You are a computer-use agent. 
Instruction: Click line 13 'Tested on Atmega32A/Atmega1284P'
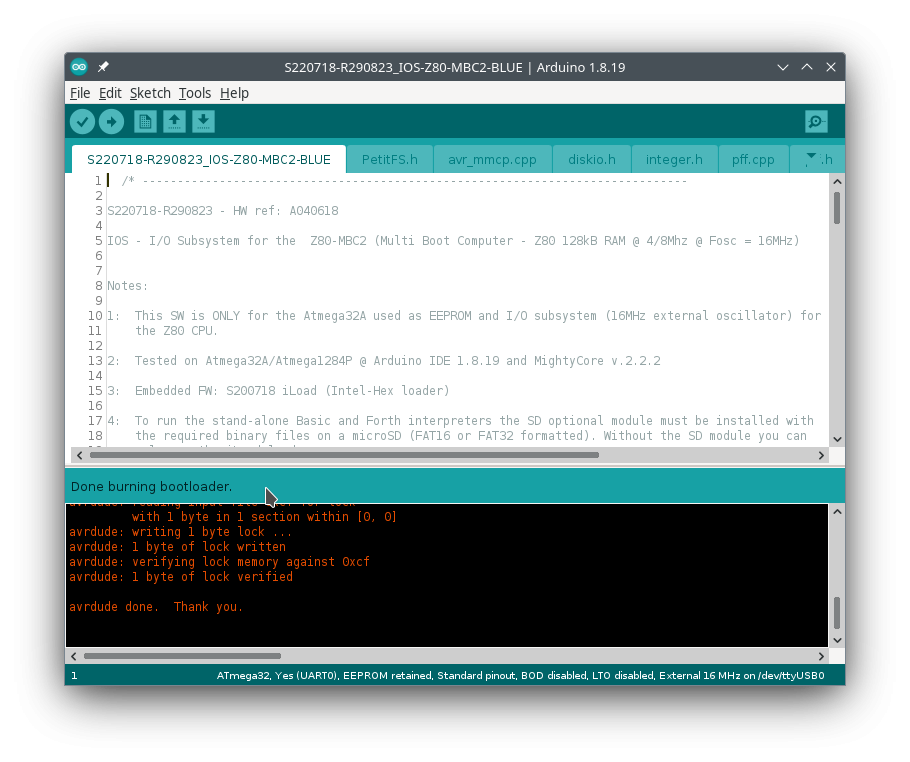[x=384, y=360]
